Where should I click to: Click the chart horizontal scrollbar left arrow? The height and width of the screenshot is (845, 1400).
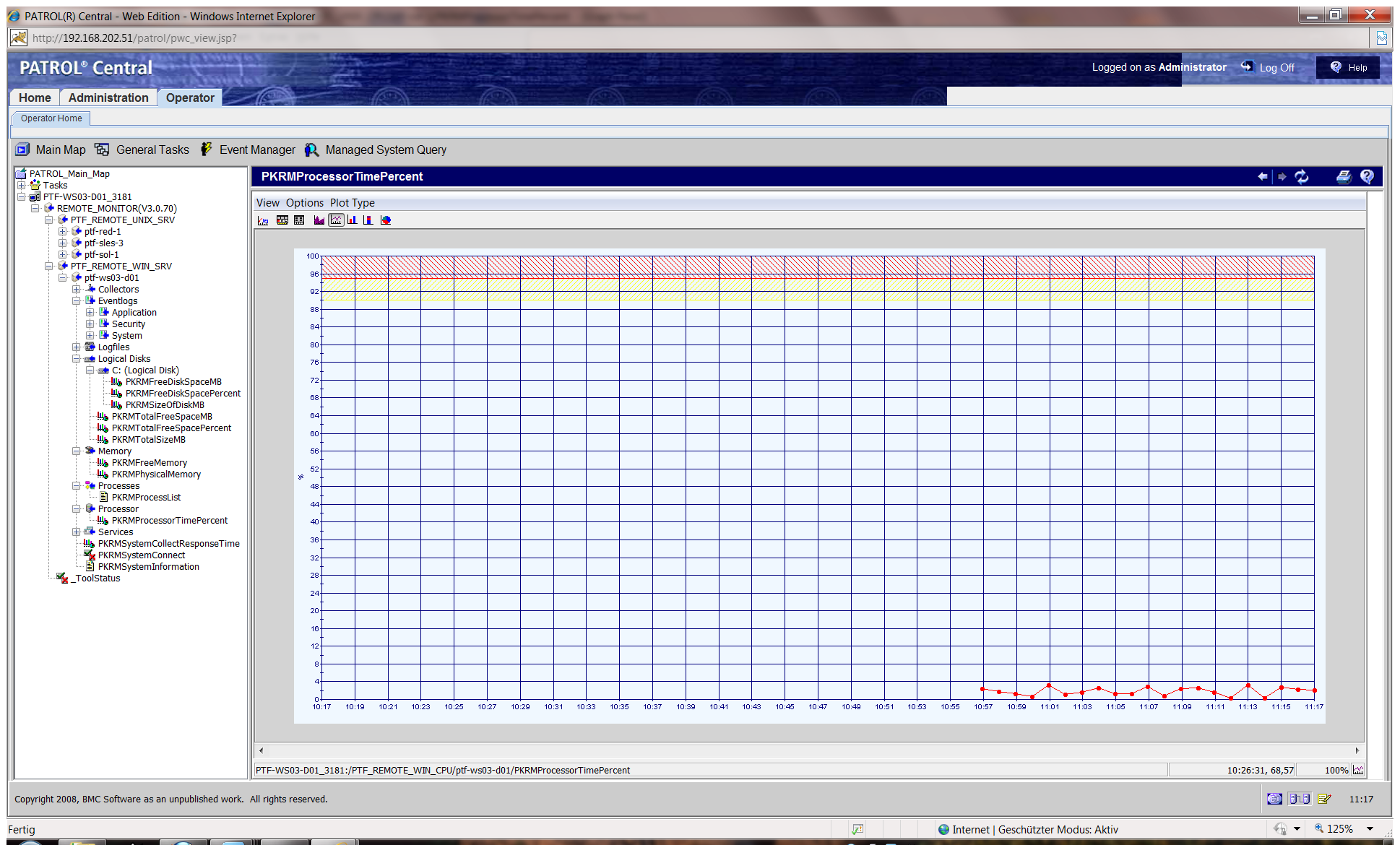click(x=262, y=750)
